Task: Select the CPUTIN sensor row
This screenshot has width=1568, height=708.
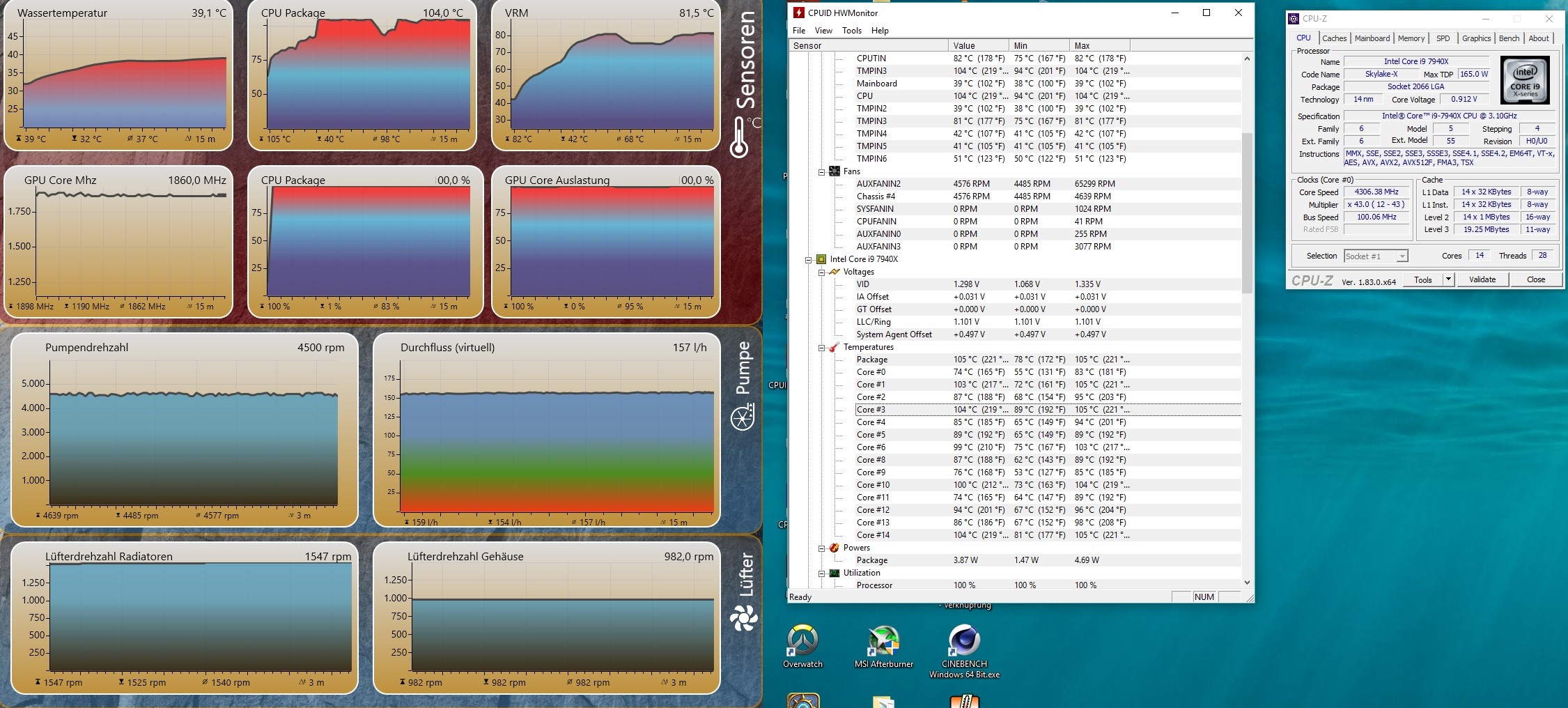Action: (1048, 59)
